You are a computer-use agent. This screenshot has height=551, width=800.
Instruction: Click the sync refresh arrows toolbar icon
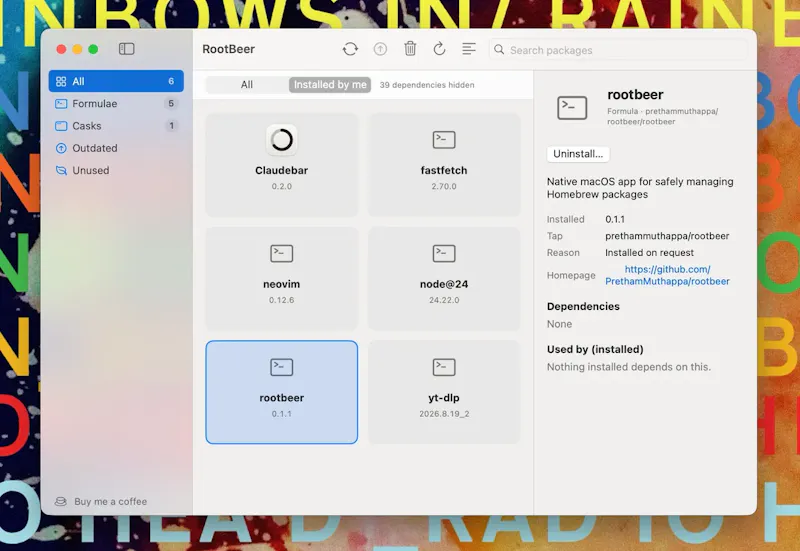350,49
